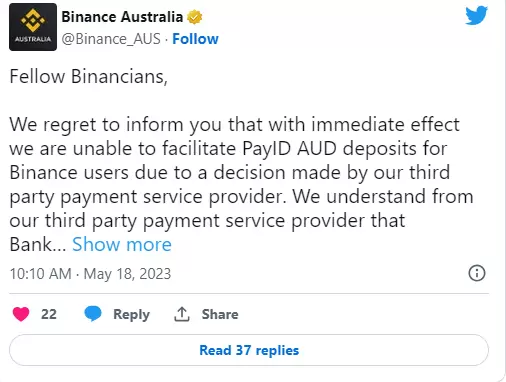Click the blue reply bubble icon
Image resolution: width=506 pixels, height=382 pixels.
tap(93, 314)
